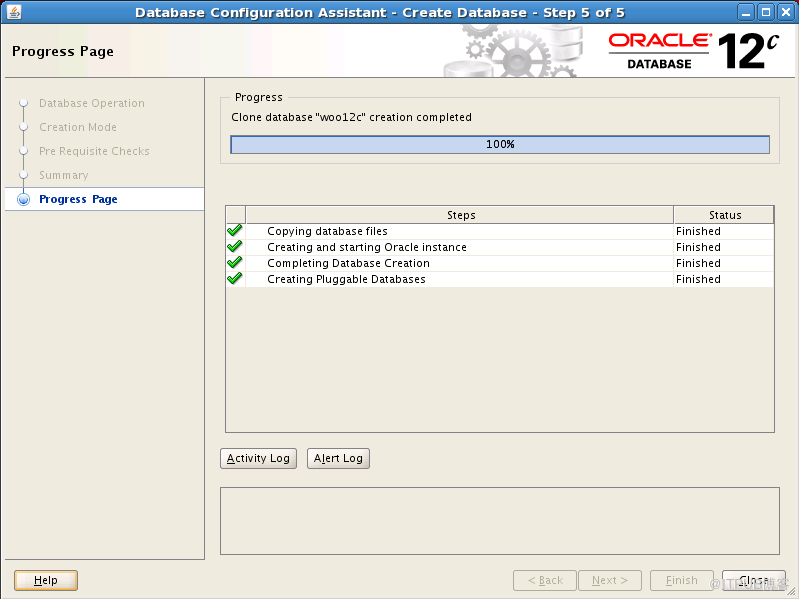
Task: Click the green checkmark for Copying database files
Action: point(234,230)
